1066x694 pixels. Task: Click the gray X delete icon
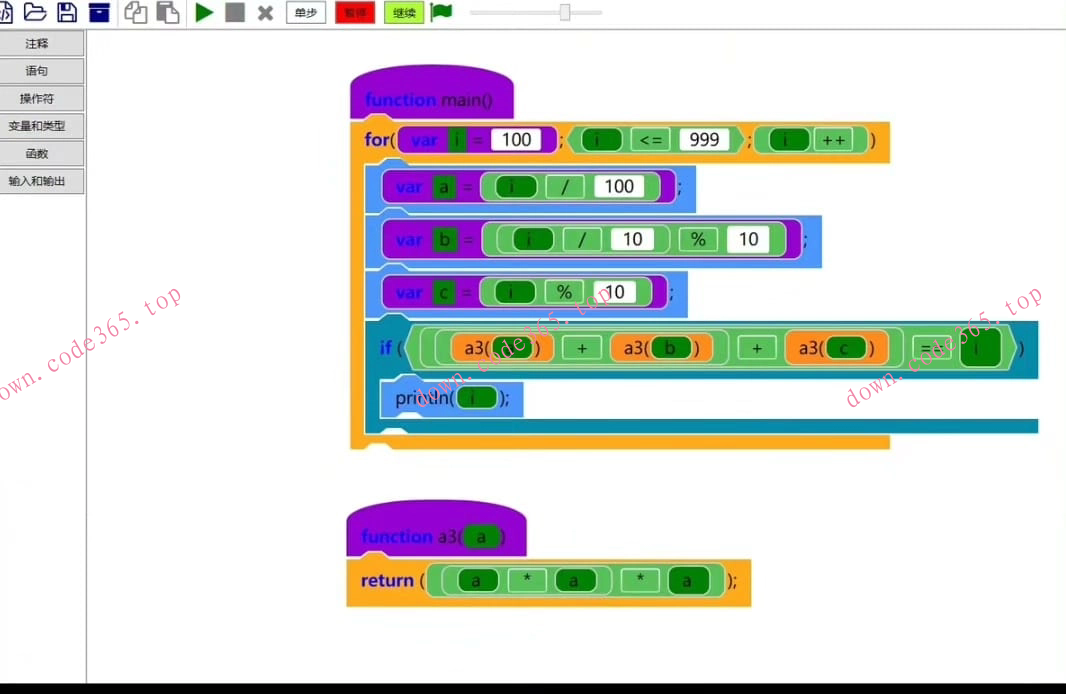pos(265,13)
